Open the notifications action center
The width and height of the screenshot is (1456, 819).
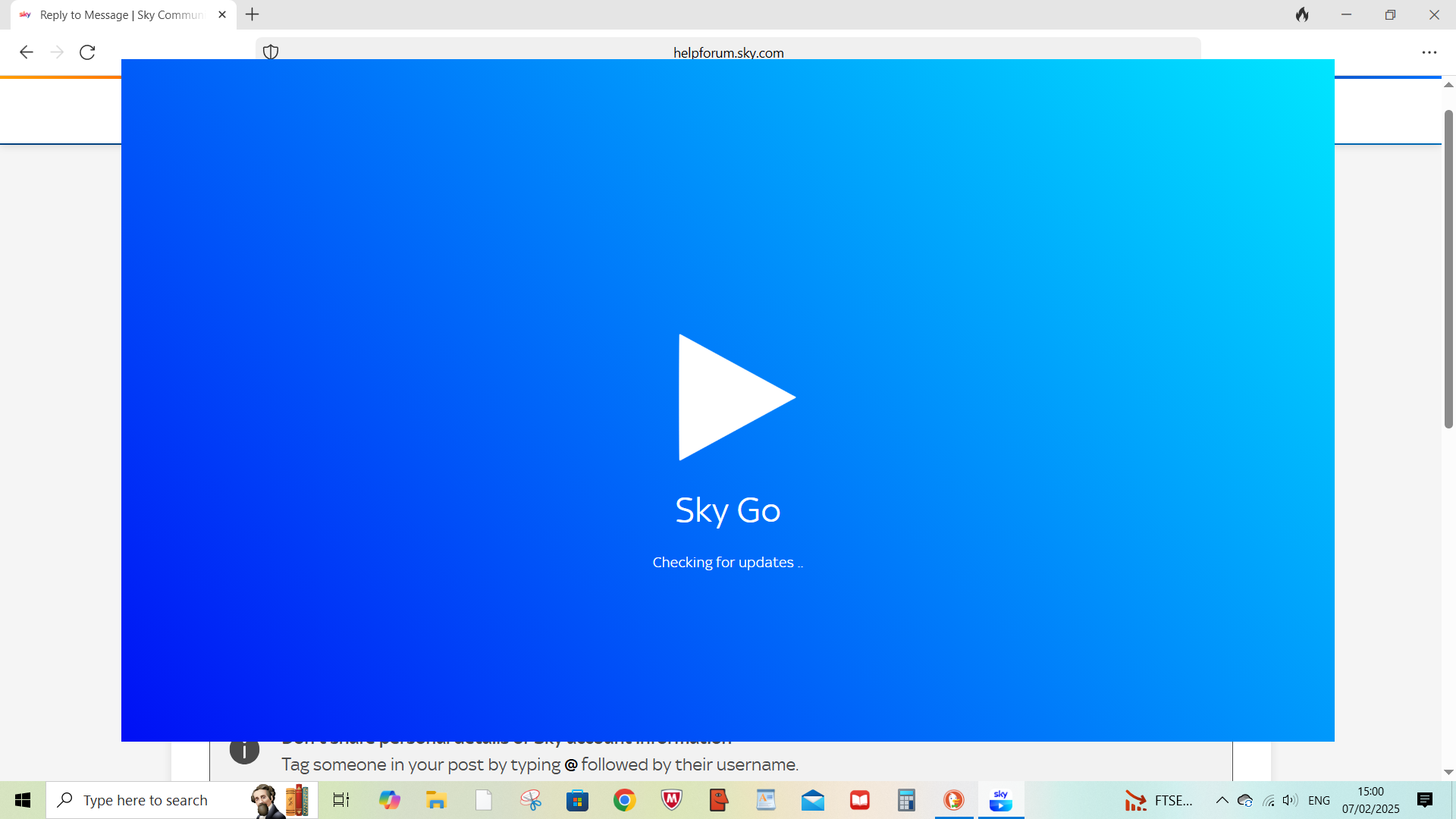point(1425,800)
